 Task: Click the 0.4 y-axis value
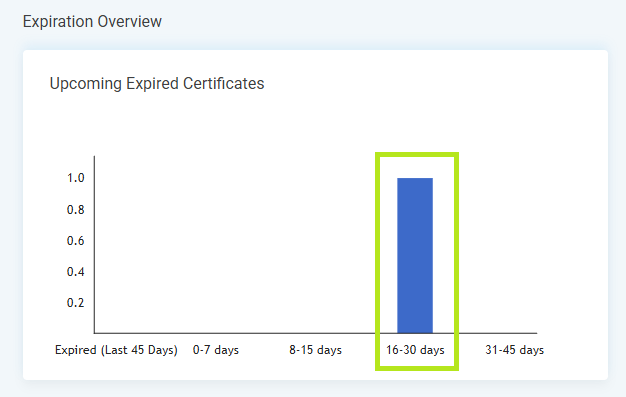click(75, 272)
